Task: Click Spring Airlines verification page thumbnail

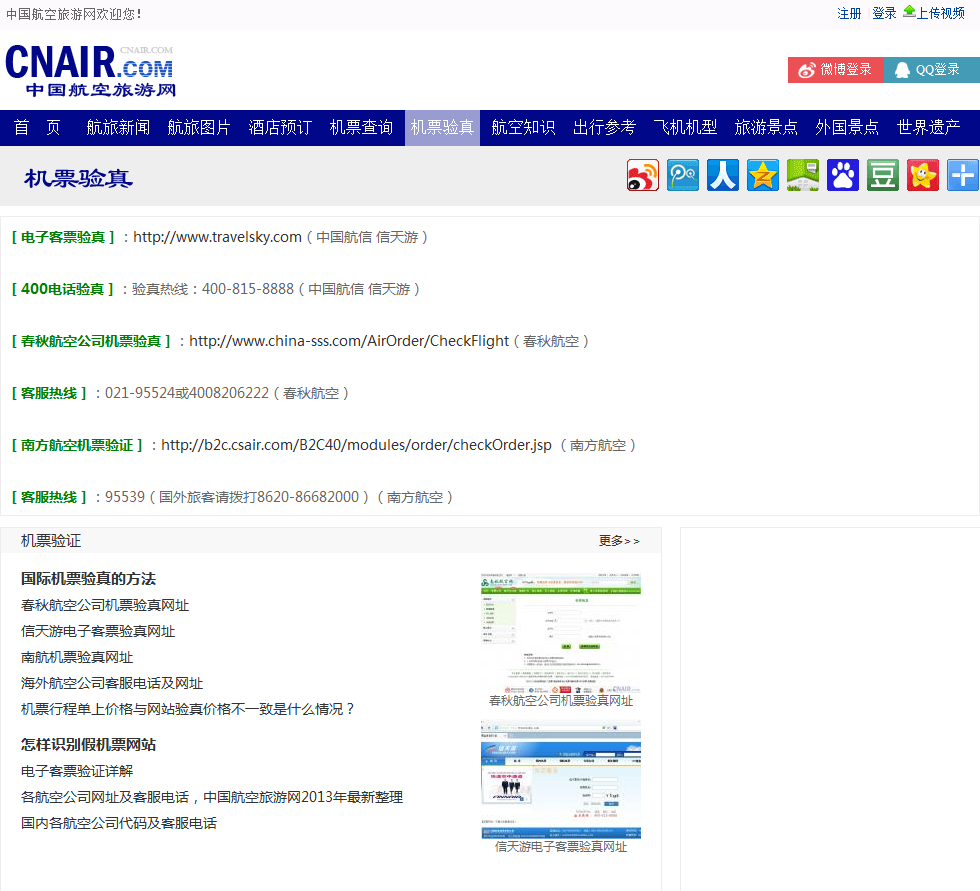Action: point(561,633)
